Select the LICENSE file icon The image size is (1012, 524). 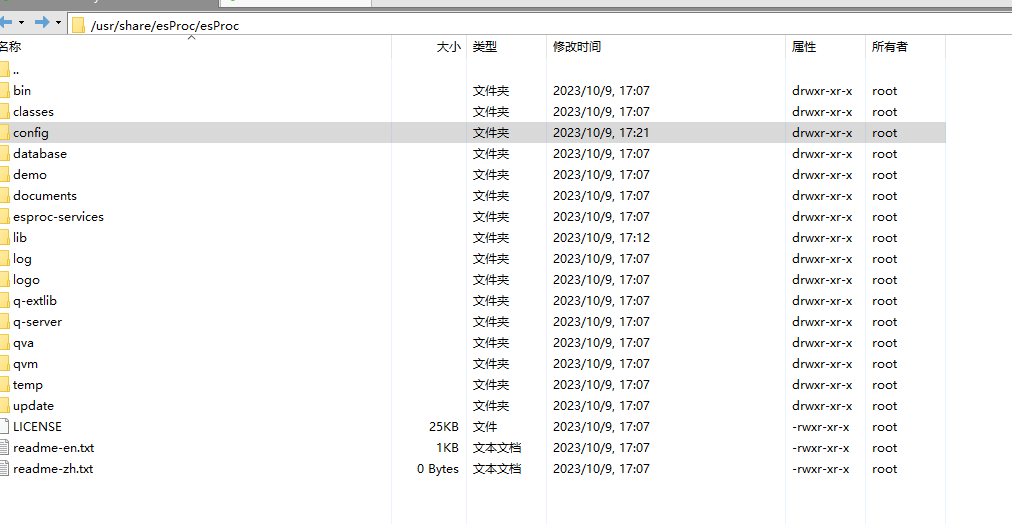click(x=5, y=427)
